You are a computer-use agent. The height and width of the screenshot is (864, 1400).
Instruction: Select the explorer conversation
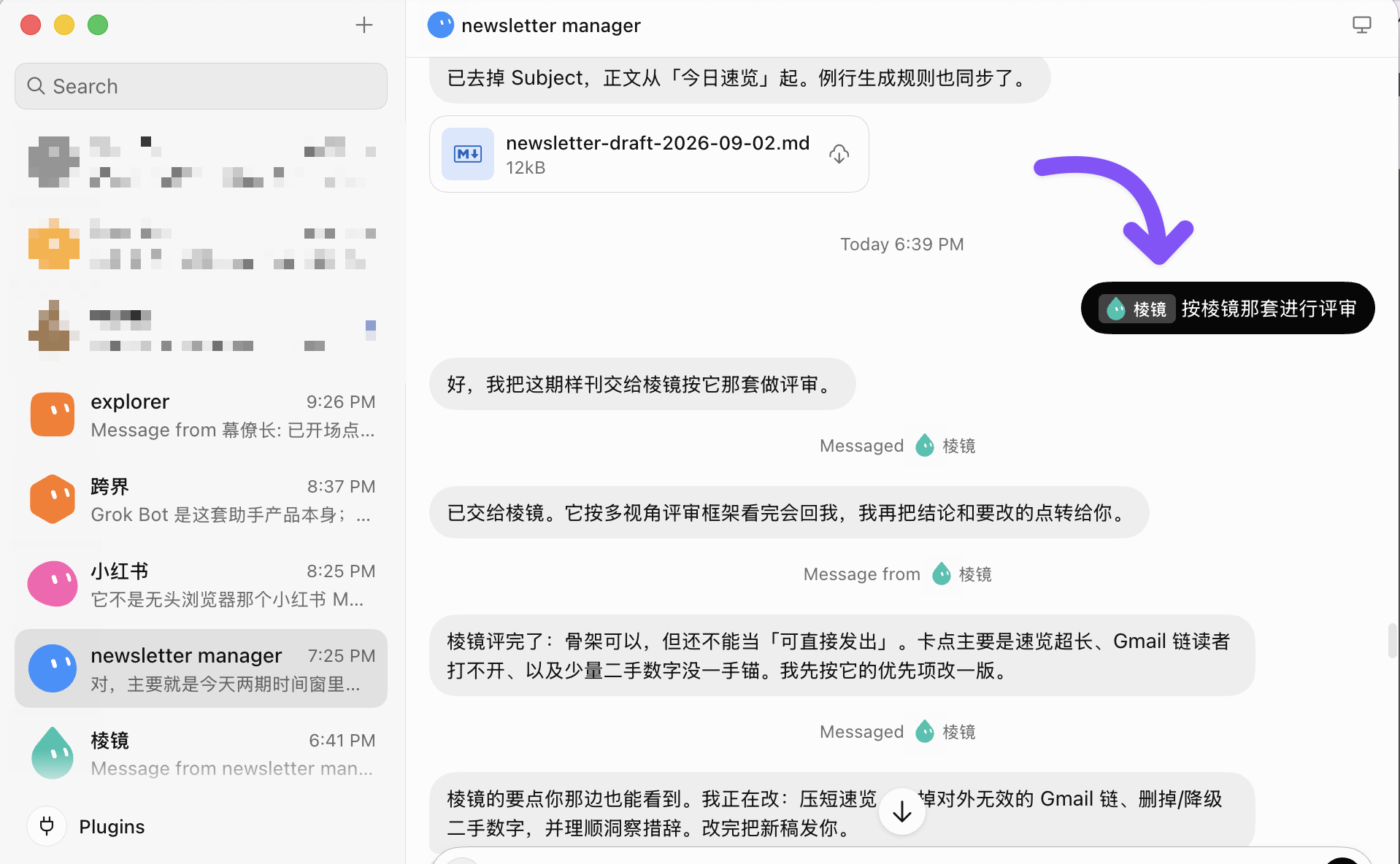click(201, 414)
